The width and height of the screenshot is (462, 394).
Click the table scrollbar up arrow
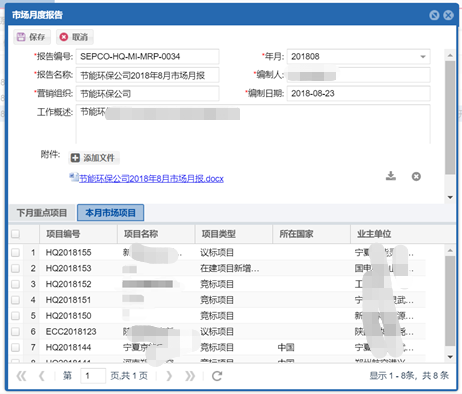(x=450, y=250)
